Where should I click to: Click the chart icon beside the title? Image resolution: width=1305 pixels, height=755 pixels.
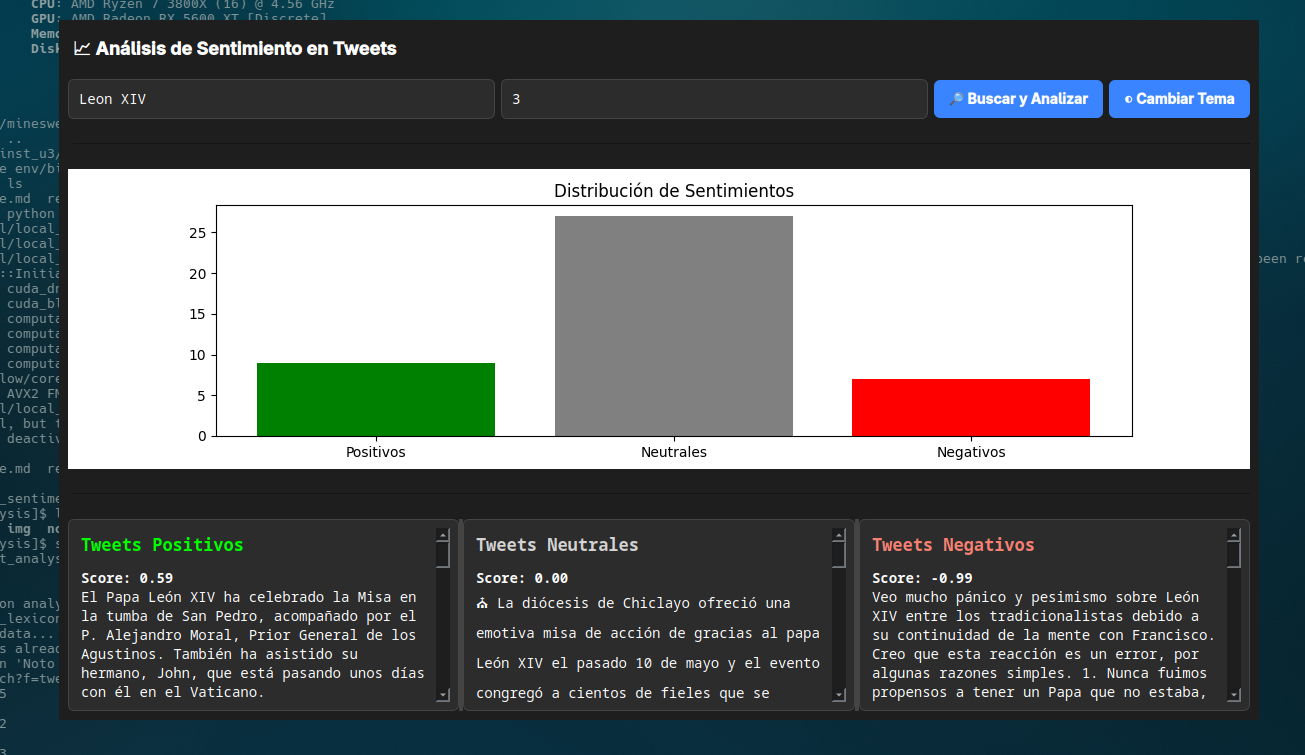click(82, 48)
